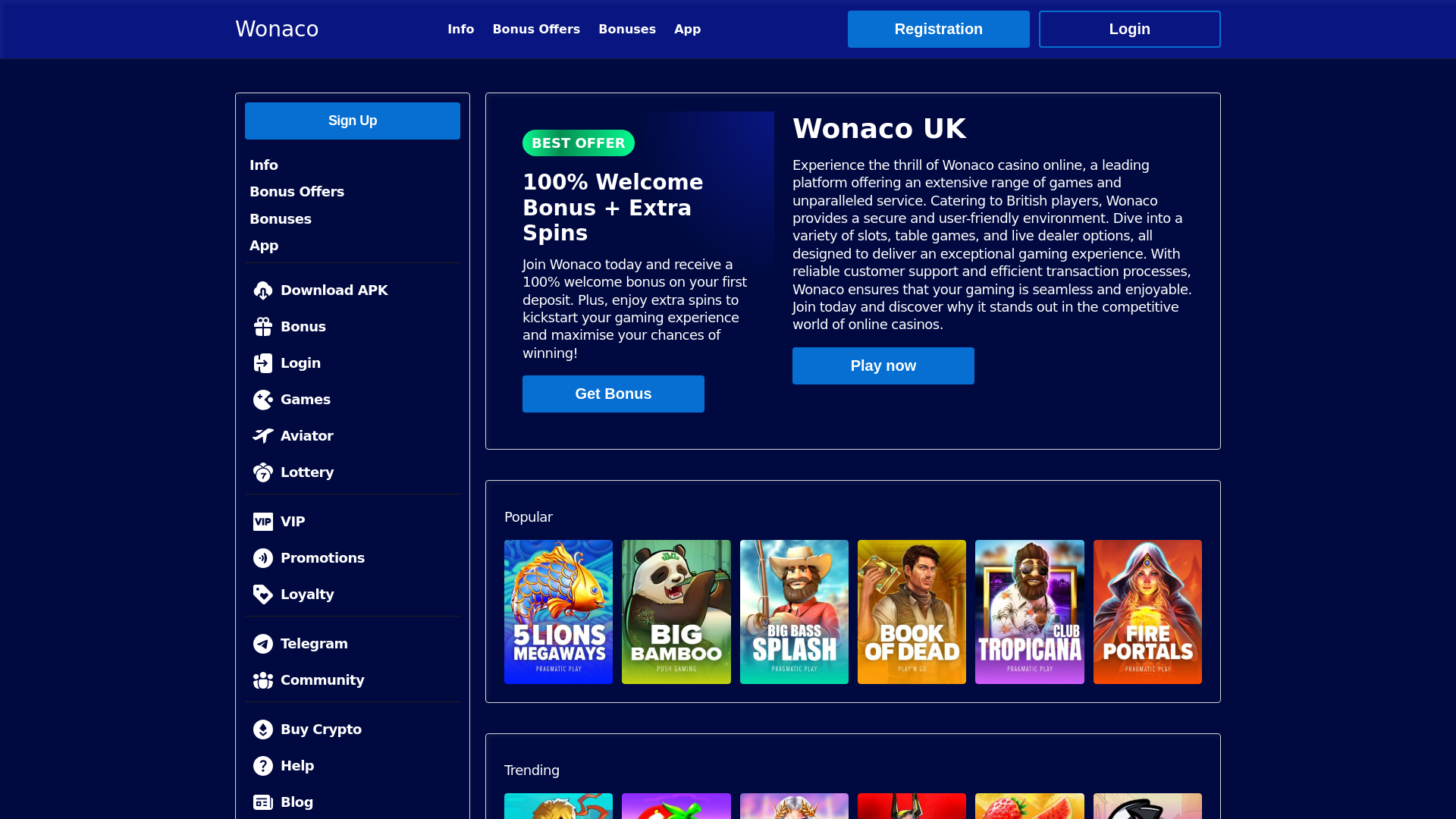Click the Aviator label text
The width and height of the screenshot is (1456, 819).
[x=307, y=436]
